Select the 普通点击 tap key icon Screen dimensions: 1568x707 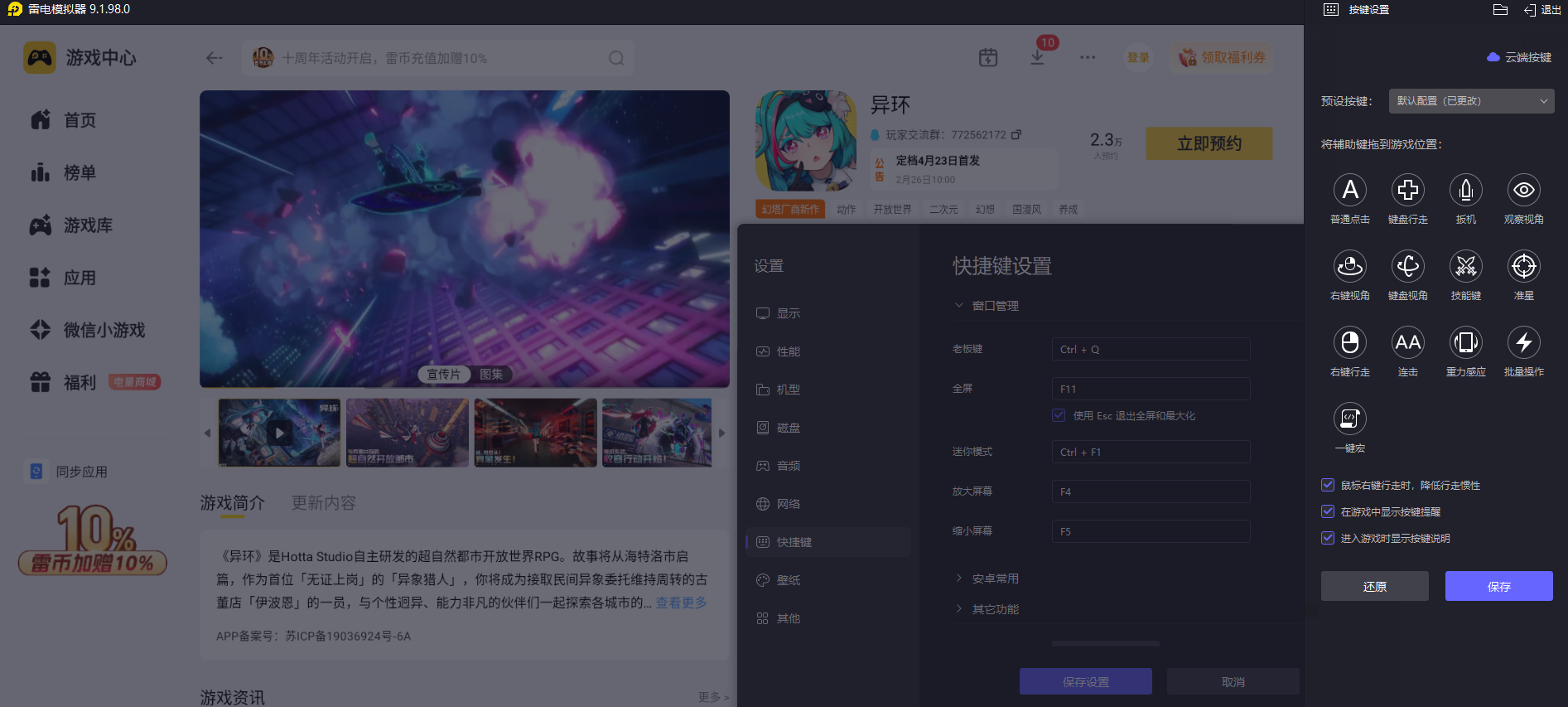tap(1349, 191)
